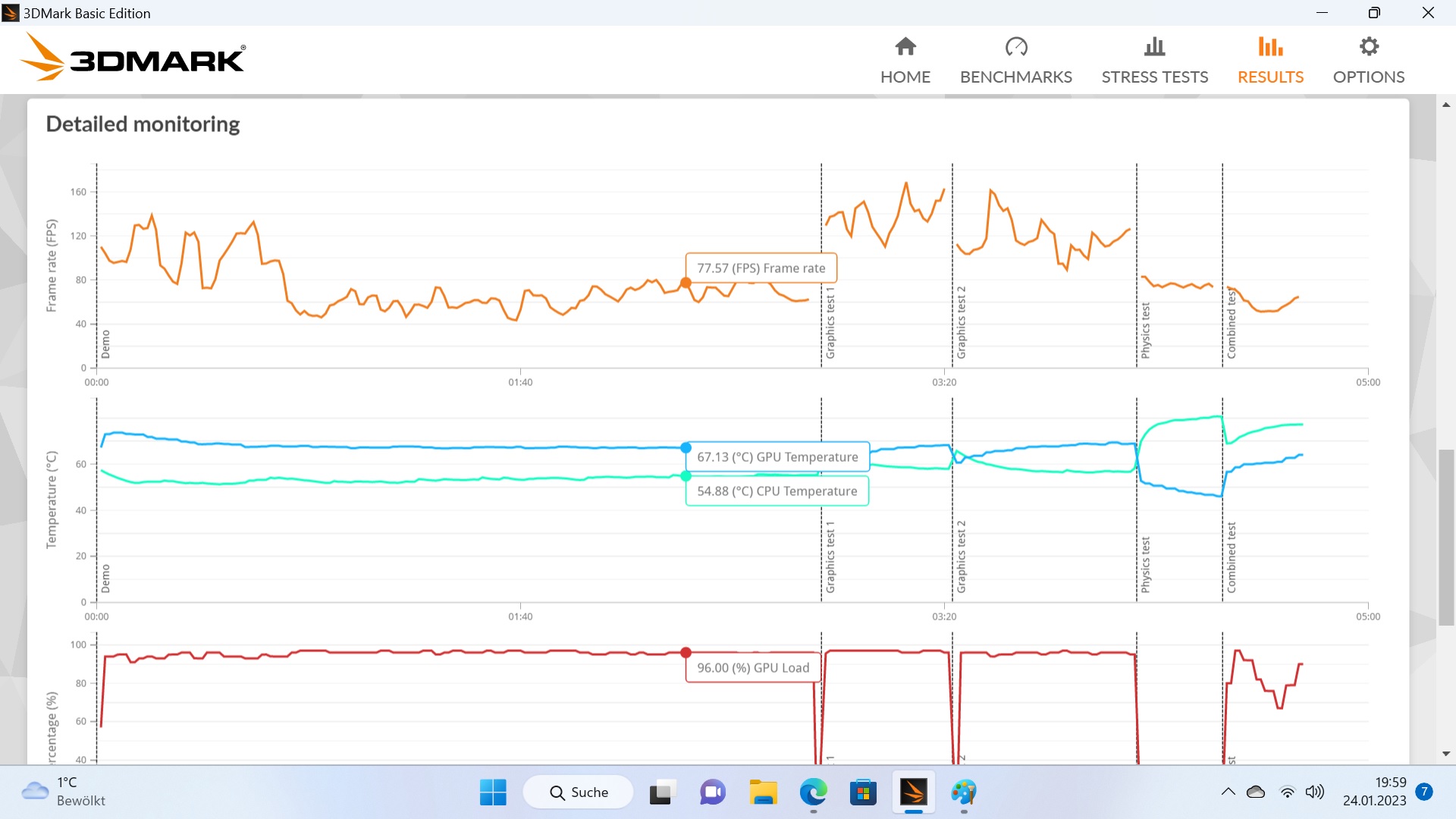Click the Suche search box
Screen dimensions: 1456x819
click(x=579, y=792)
